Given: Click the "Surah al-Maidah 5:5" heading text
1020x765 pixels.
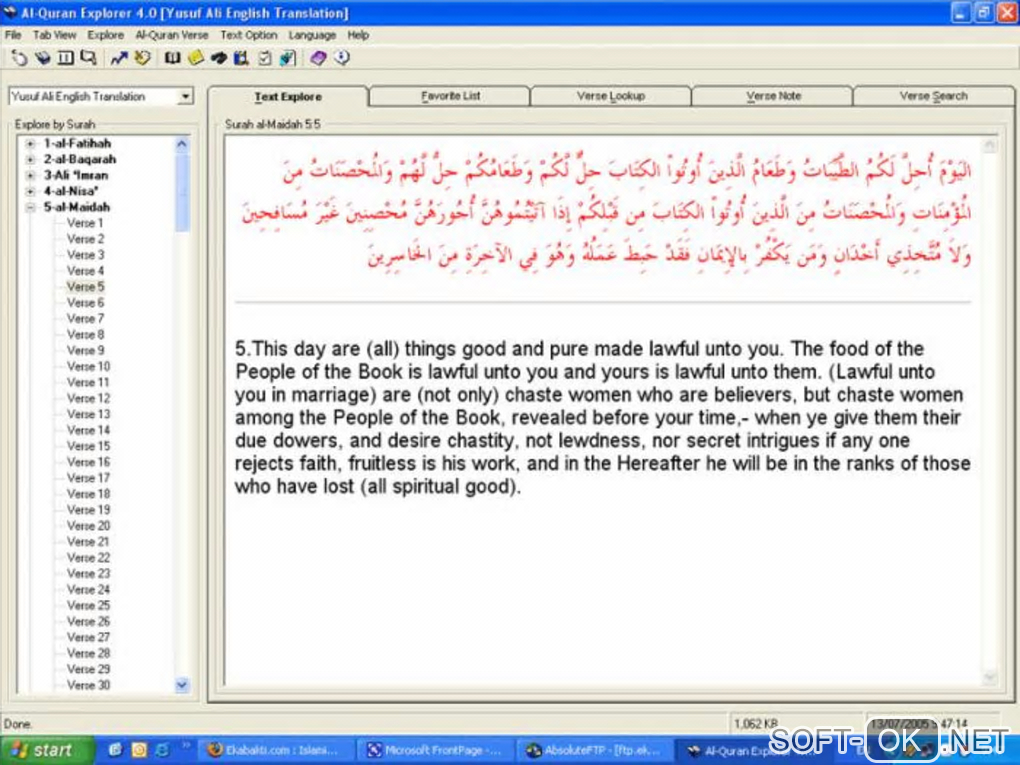Looking at the screenshot, I should click(273, 124).
